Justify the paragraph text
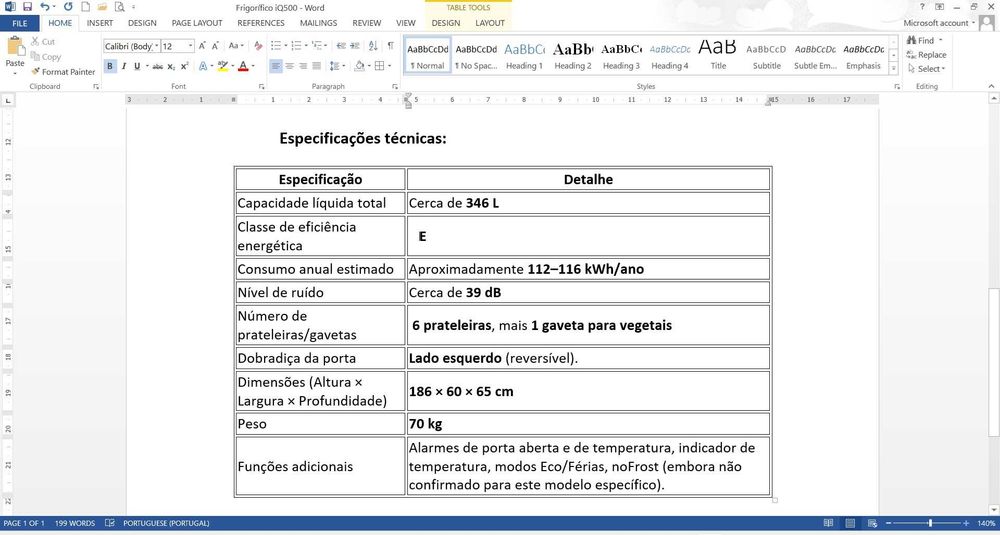The width and height of the screenshot is (1000, 535). pos(316,66)
